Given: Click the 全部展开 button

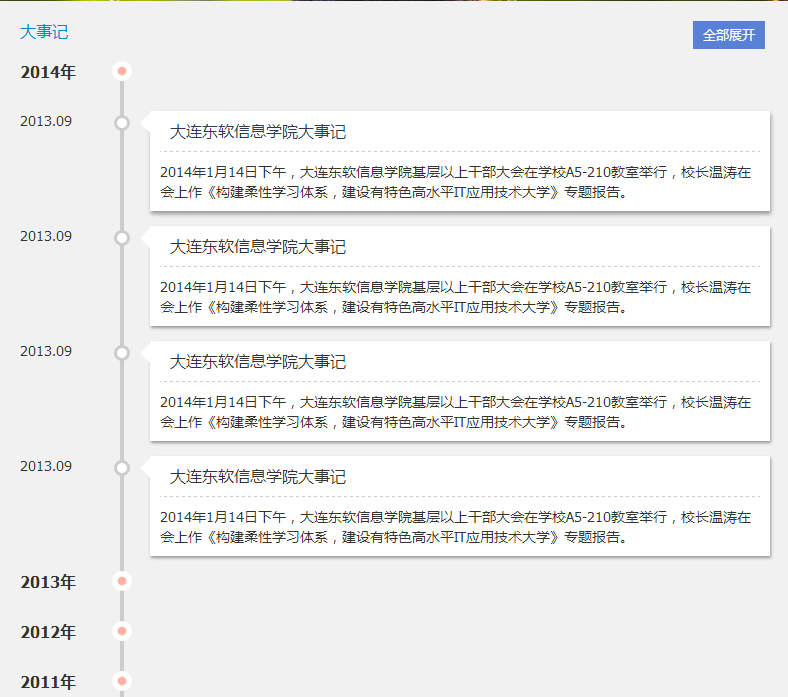Looking at the screenshot, I should coord(728,35).
